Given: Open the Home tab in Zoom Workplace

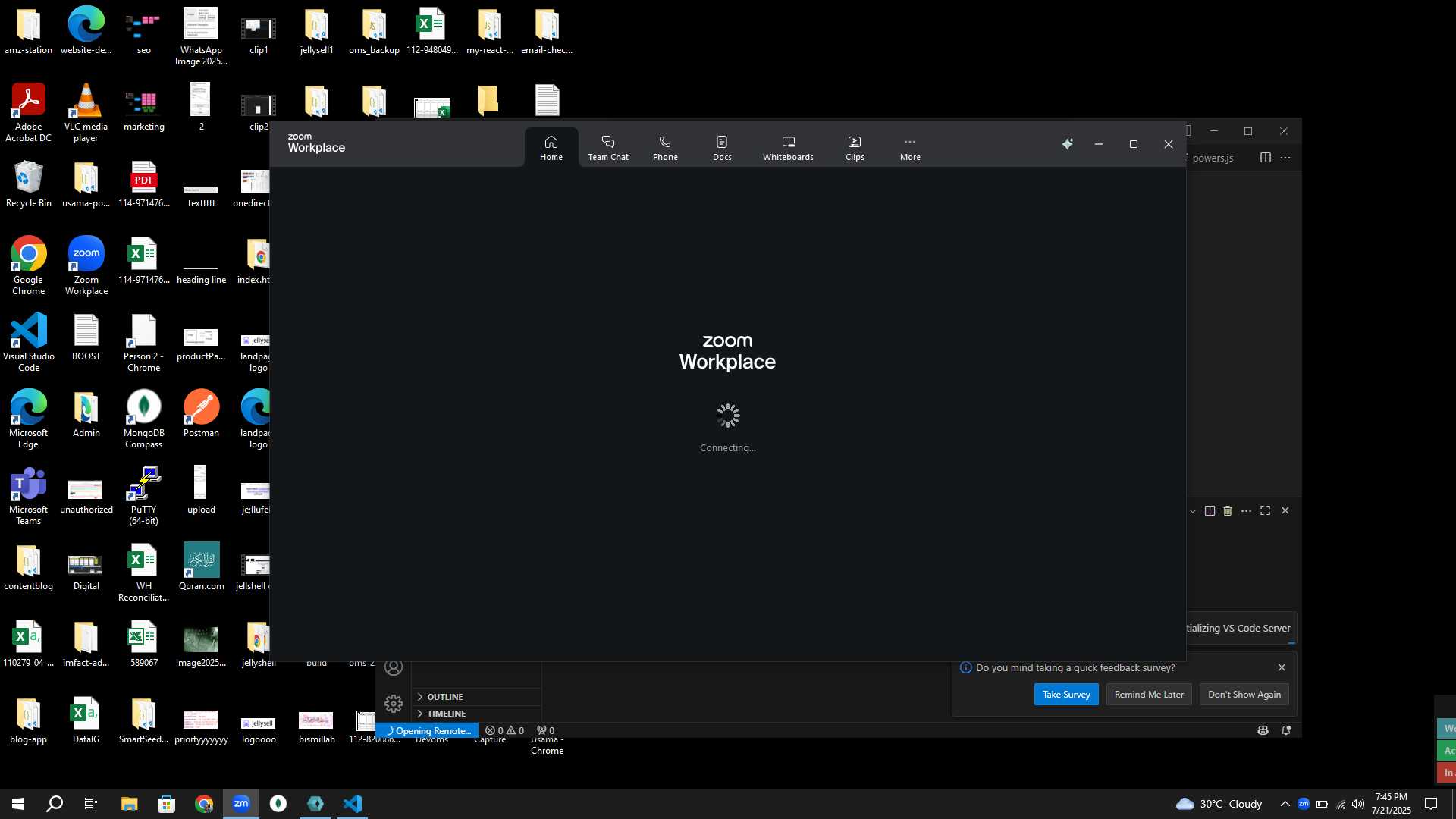Looking at the screenshot, I should [551, 148].
